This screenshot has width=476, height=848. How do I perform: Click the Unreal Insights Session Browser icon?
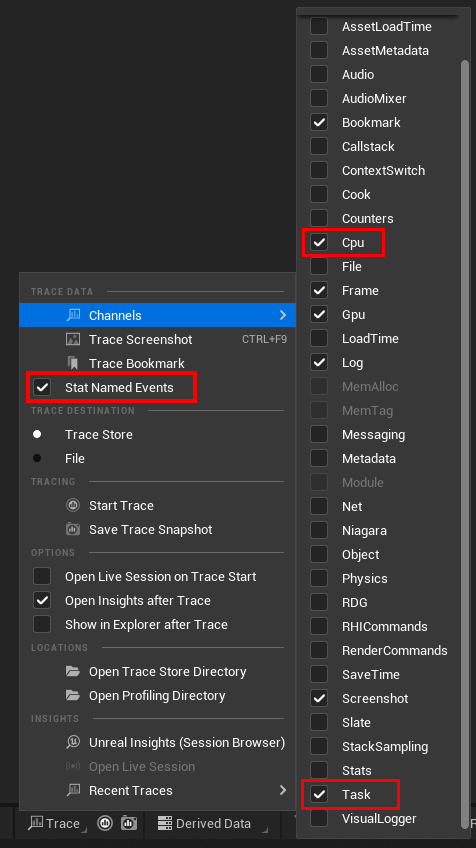tap(73, 742)
